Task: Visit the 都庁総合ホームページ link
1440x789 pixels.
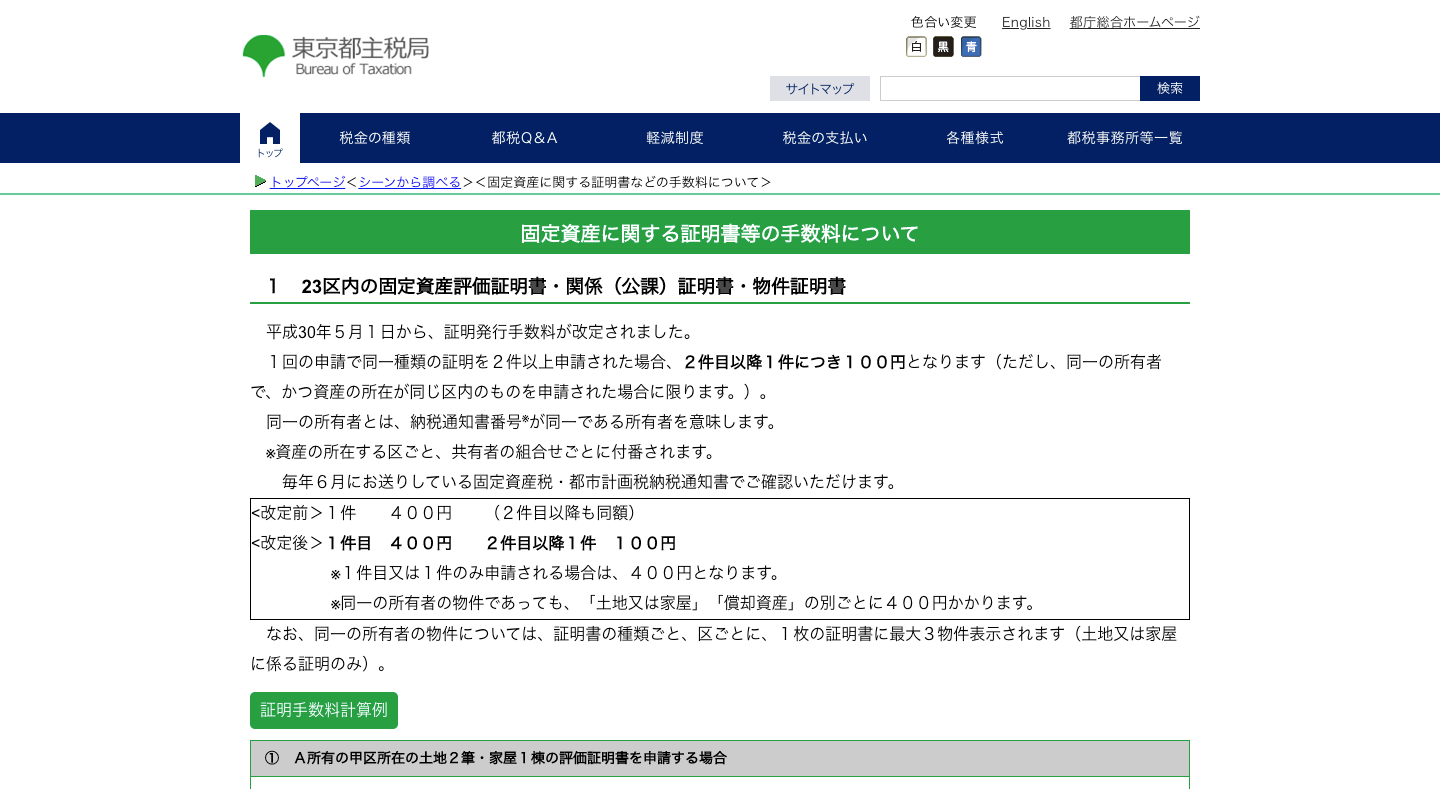Action: coord(1133,22)
